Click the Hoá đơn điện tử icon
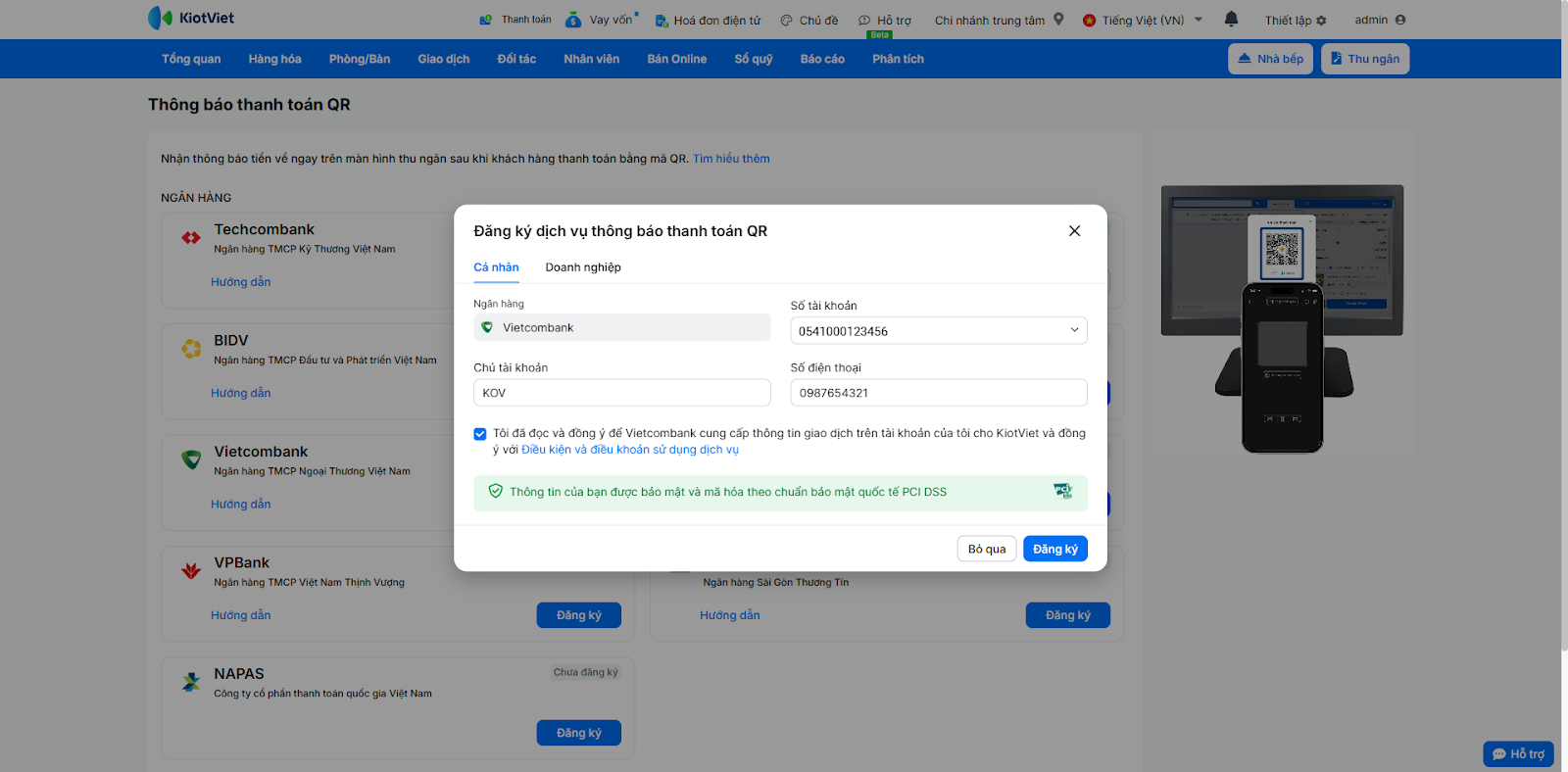1568x772 pixels. [661, 21]
